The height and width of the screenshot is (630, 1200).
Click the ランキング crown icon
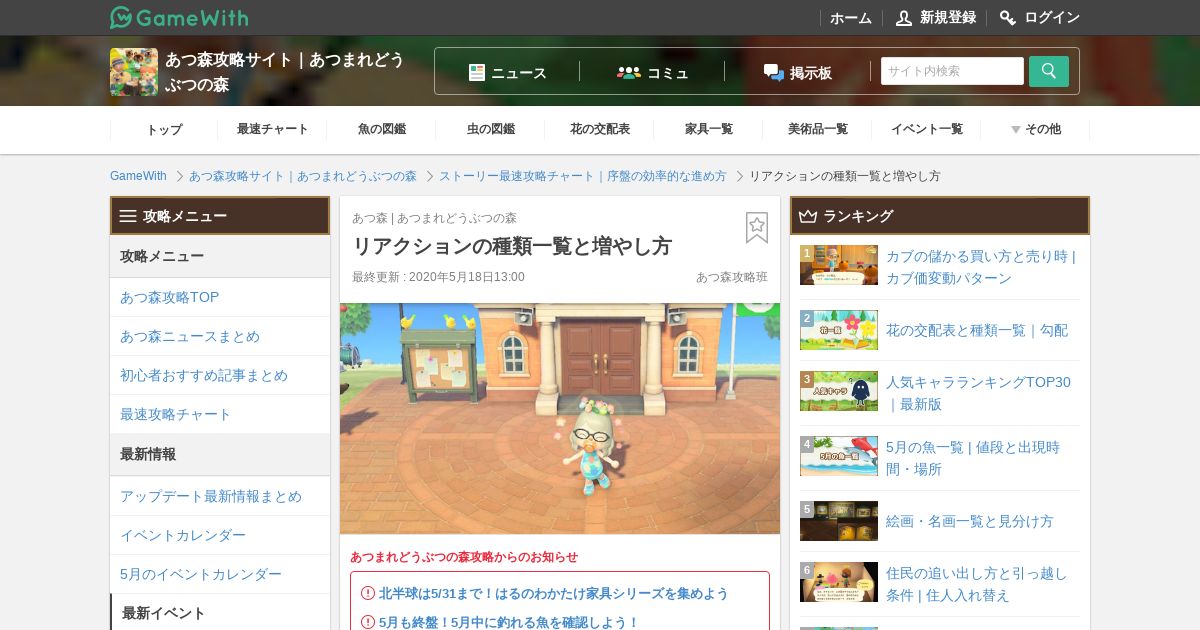click(808, 216)
